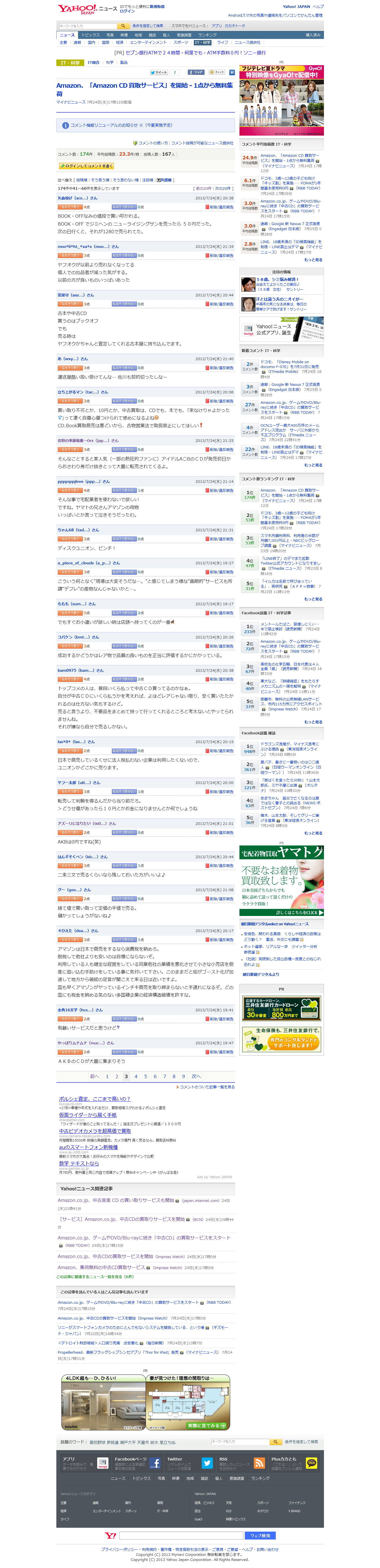
Task: Vote 私もそう思う on ヤフー太郎's comment
Action: [70, 791]
